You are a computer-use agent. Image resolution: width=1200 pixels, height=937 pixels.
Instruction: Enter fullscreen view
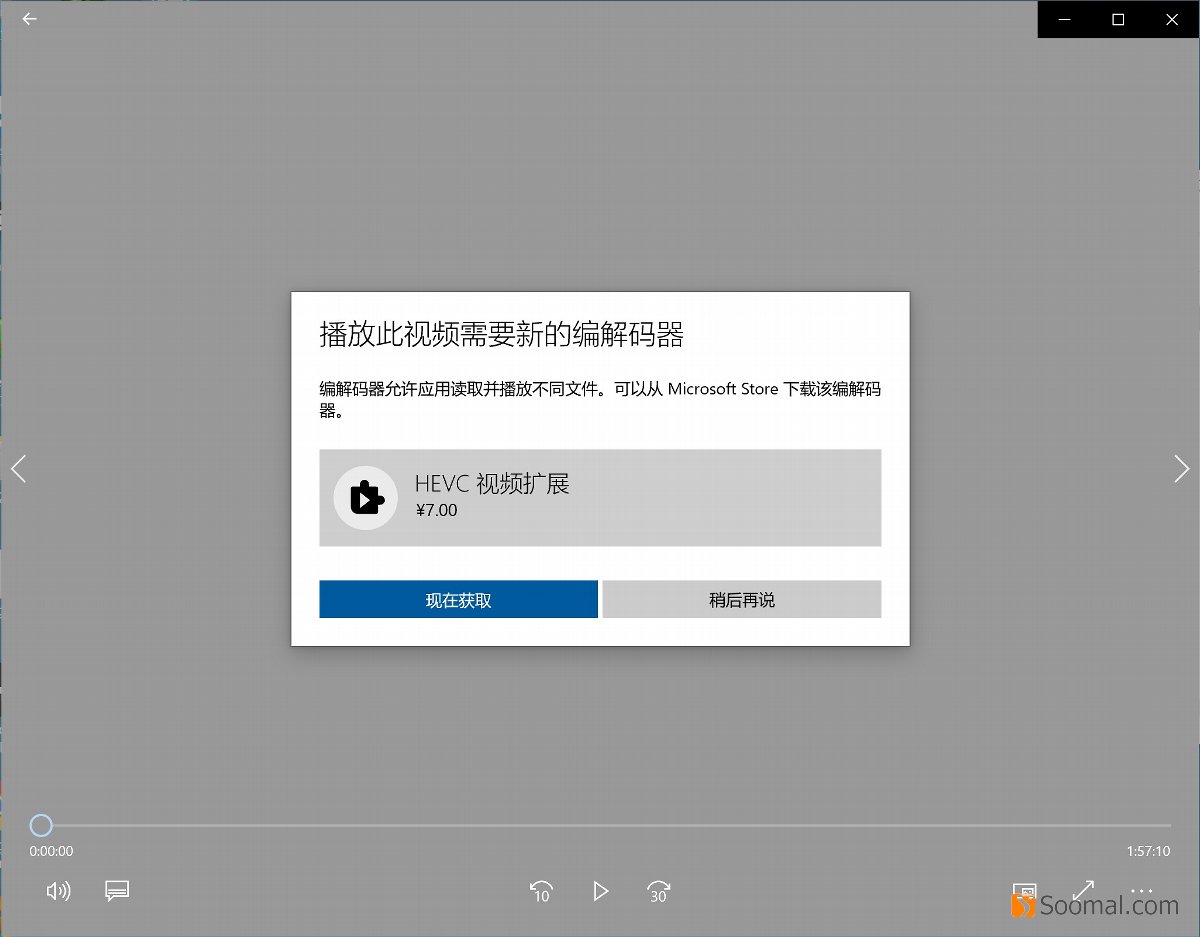pyautogui.click(x=1082, y=891)
